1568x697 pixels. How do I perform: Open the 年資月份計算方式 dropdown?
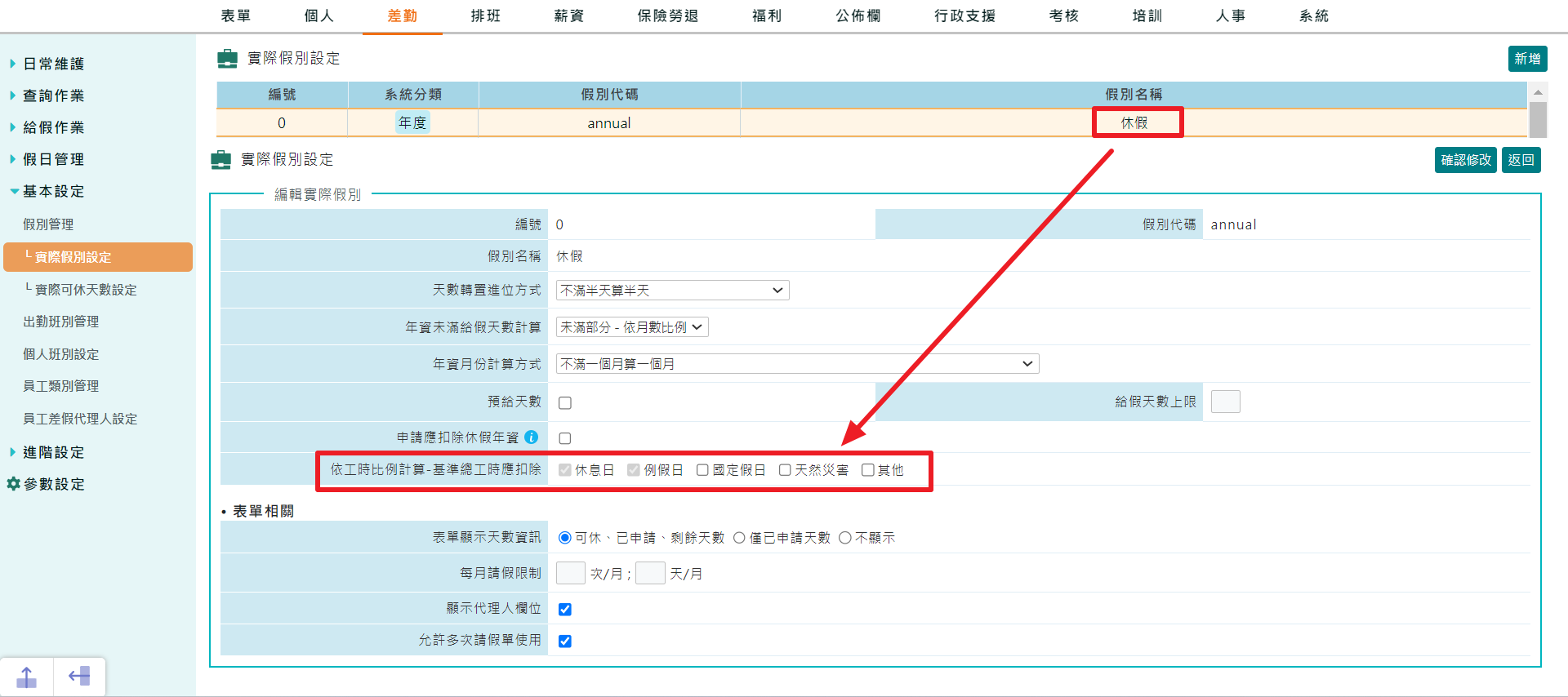coord(796,364)
